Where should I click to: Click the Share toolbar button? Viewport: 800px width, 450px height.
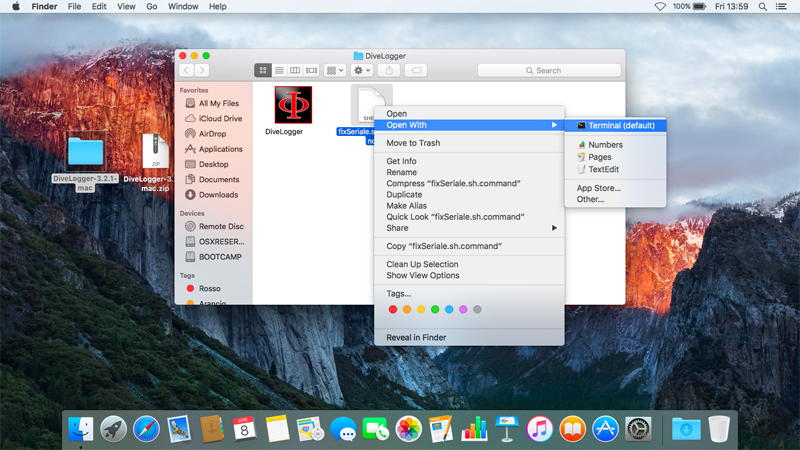389,70
